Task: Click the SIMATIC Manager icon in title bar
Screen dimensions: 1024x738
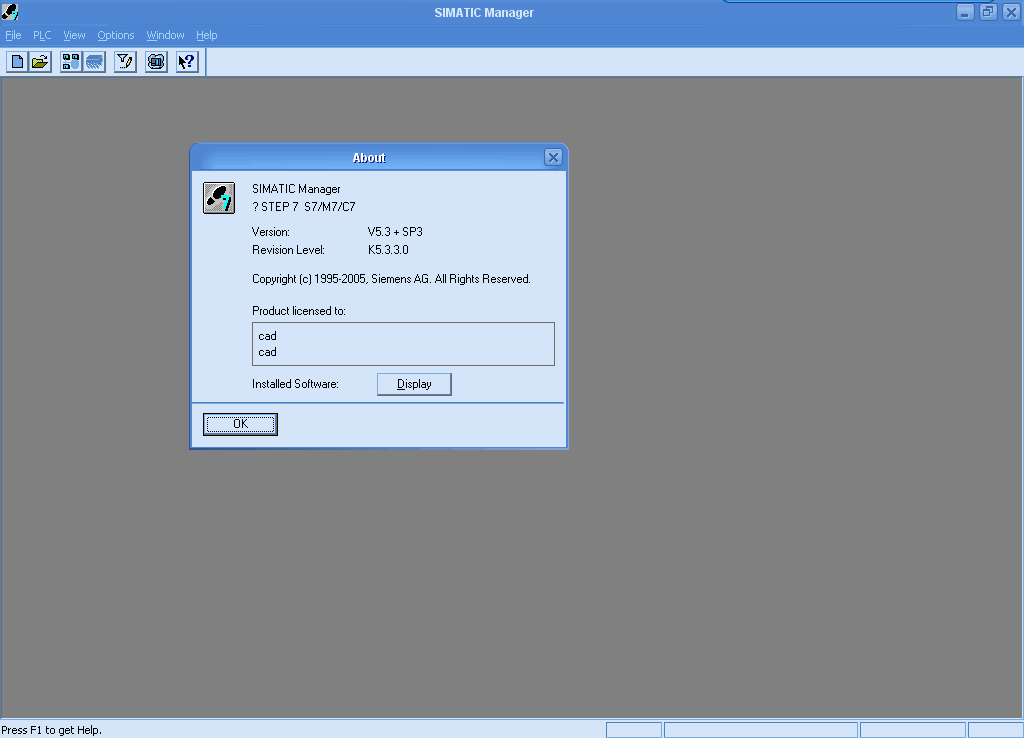Action: tap(10, 12)
